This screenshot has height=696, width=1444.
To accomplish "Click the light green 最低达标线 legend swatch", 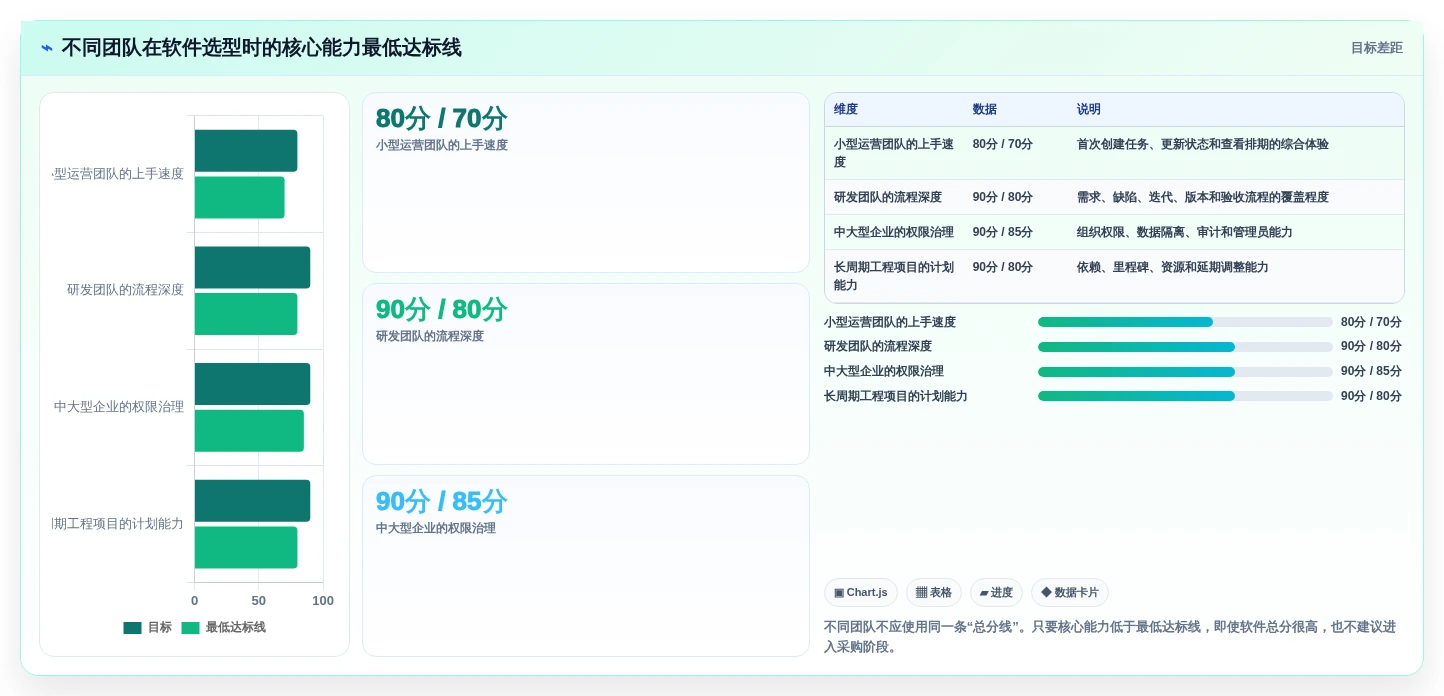I will tap(190, 628).
